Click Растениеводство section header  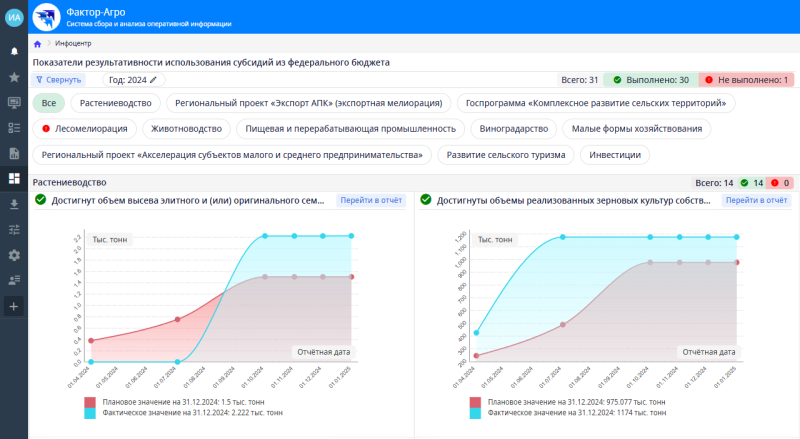(69, 182)
